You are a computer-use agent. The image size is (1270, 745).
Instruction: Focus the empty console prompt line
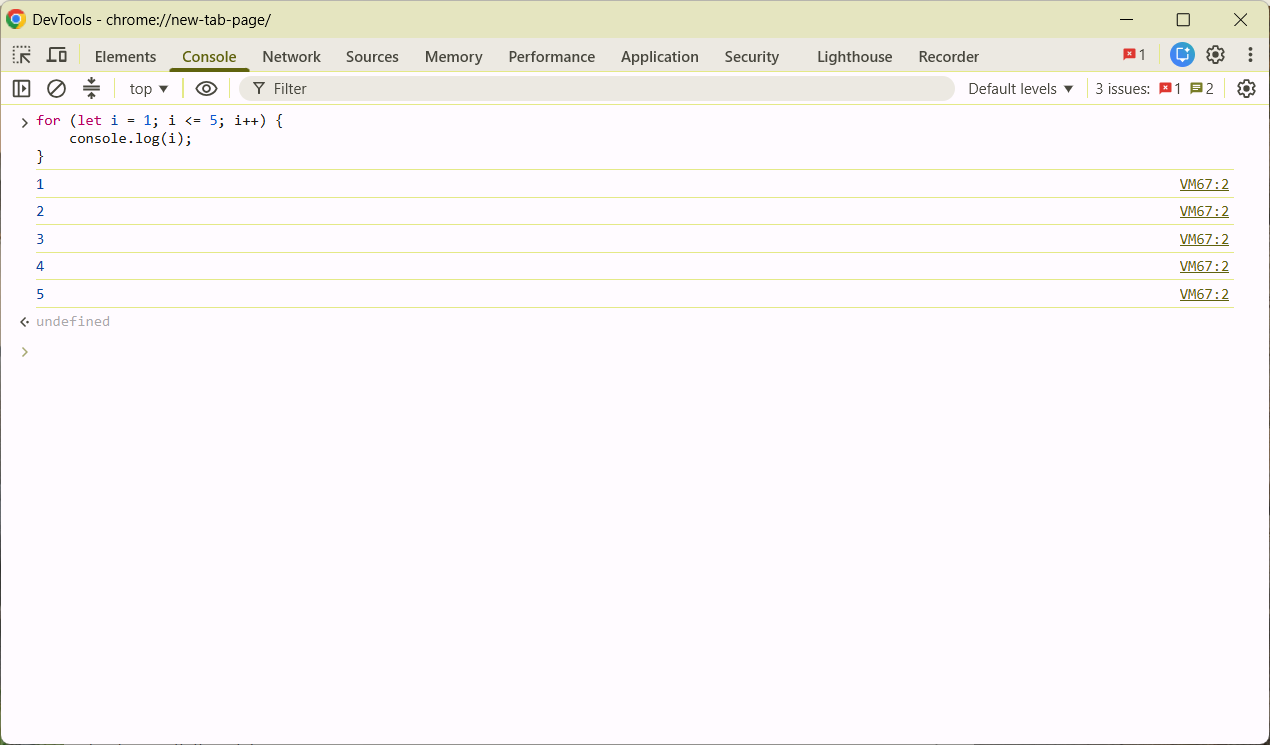click(635, 352)
